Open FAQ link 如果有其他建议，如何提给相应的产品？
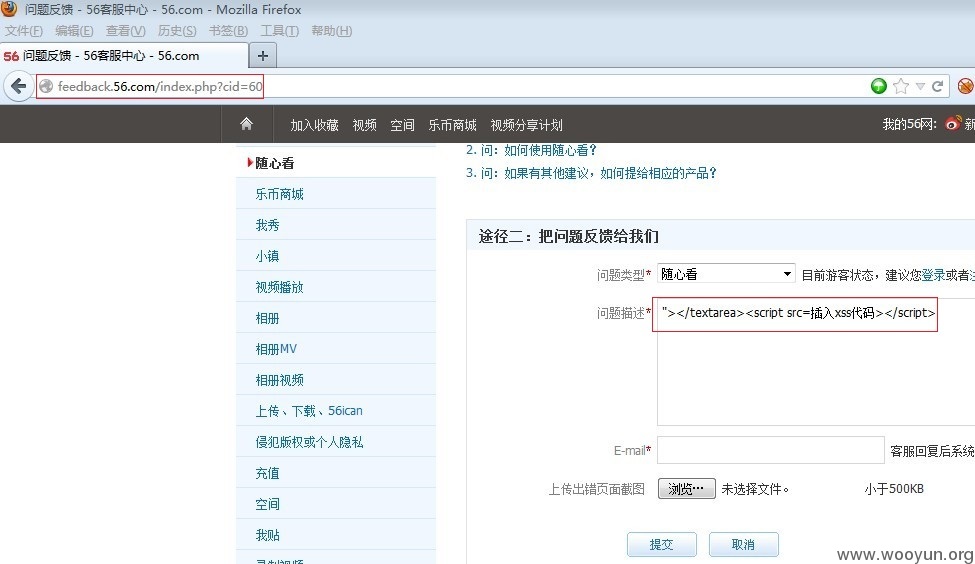The height and width of the screenshot is (564, 975). click(609, 173)
